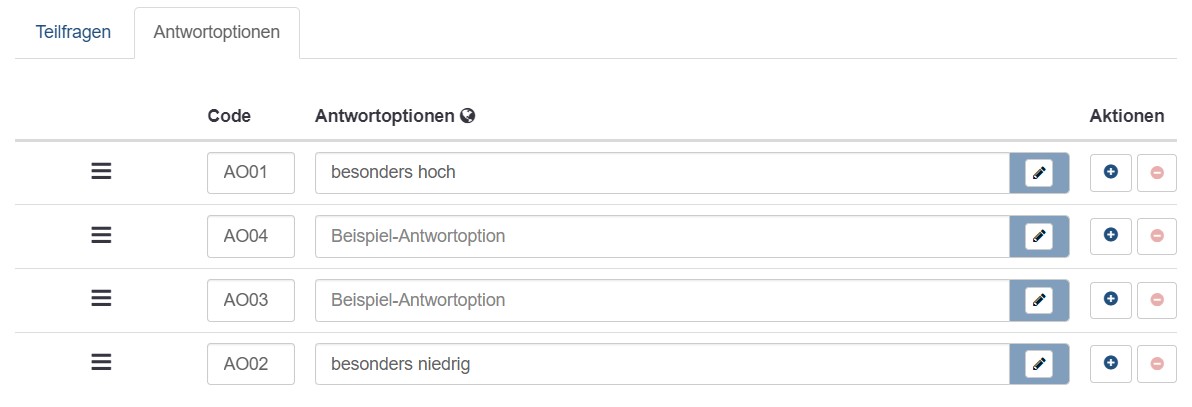Delete the AO01 answer option
This screenshot has height=407, width=1192.
click(1157, 173)
